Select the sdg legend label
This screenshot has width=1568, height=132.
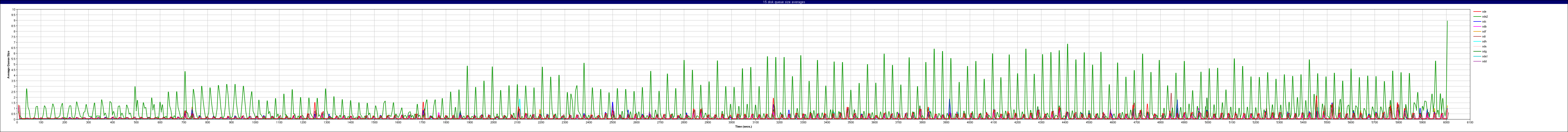click(1484, 51)
